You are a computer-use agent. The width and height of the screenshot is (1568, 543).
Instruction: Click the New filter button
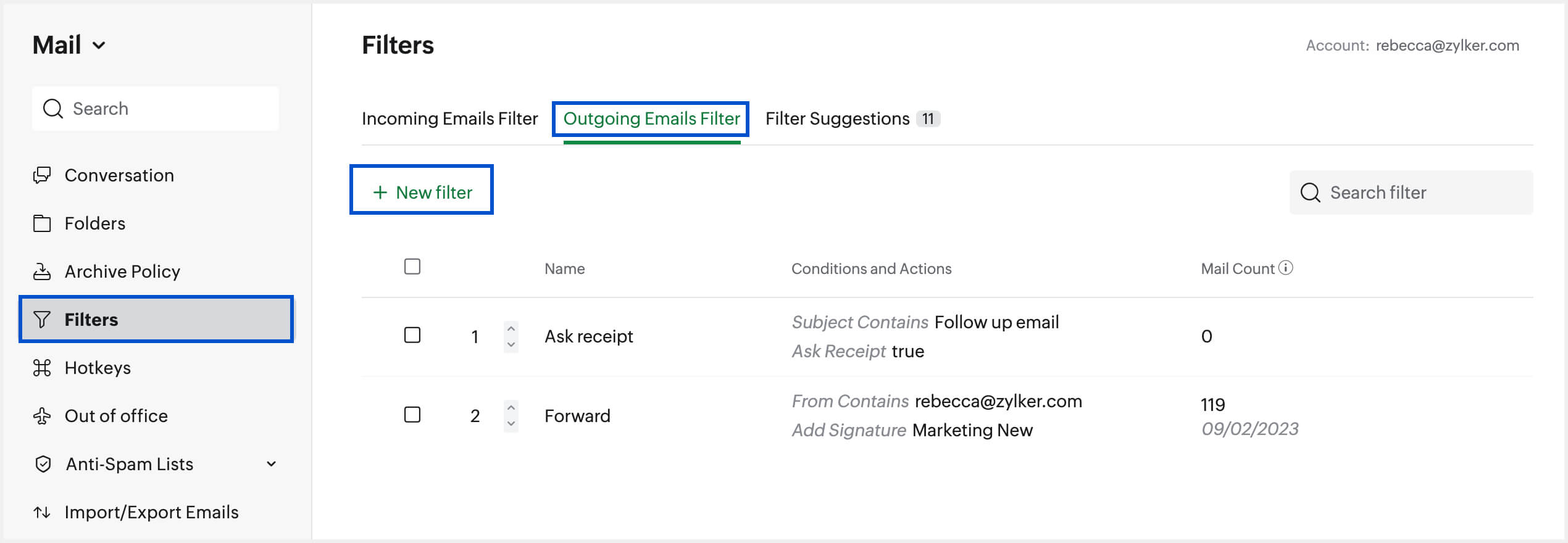pos(422,193)
